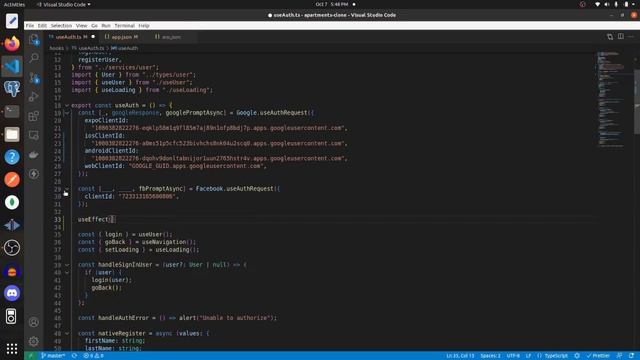Screen dimensions: 640x360
Task: Open the Thunder Client lightning icon
Action: pos(34,174)
